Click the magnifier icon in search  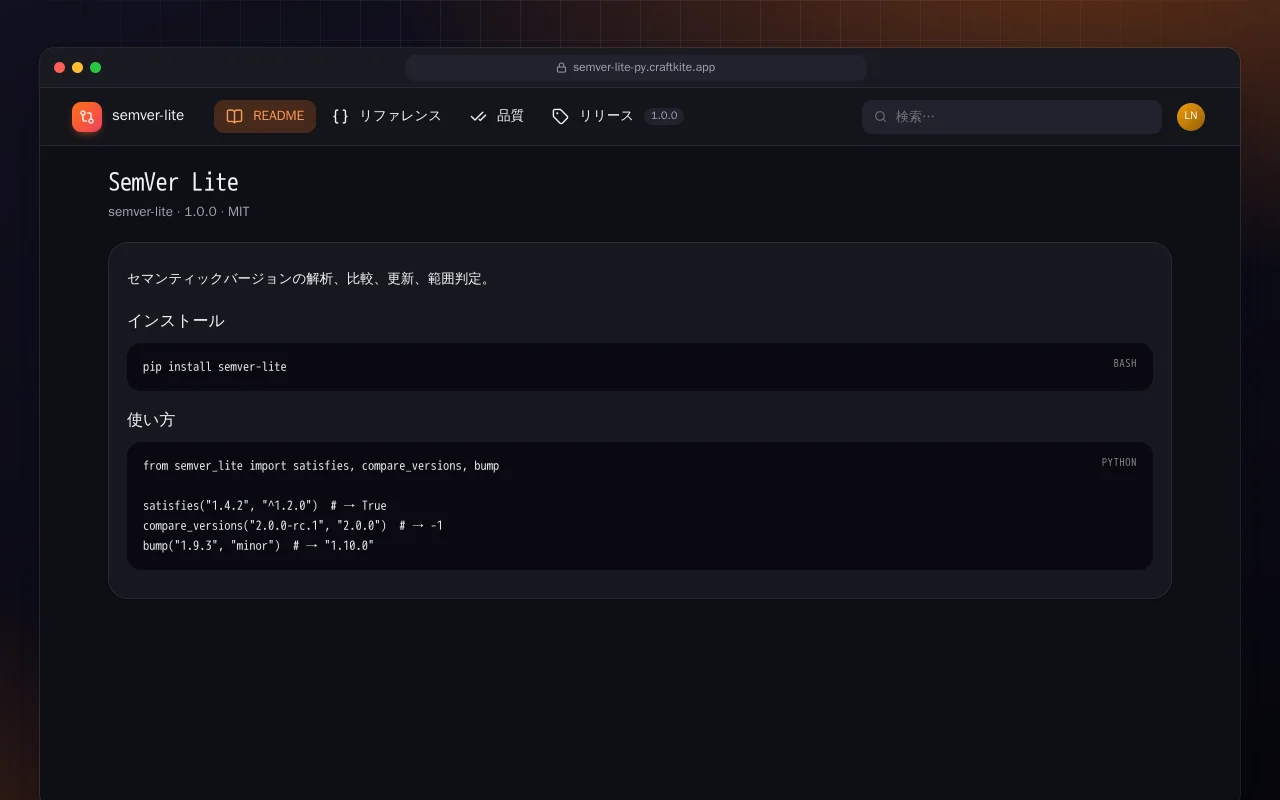coord(881,117)
